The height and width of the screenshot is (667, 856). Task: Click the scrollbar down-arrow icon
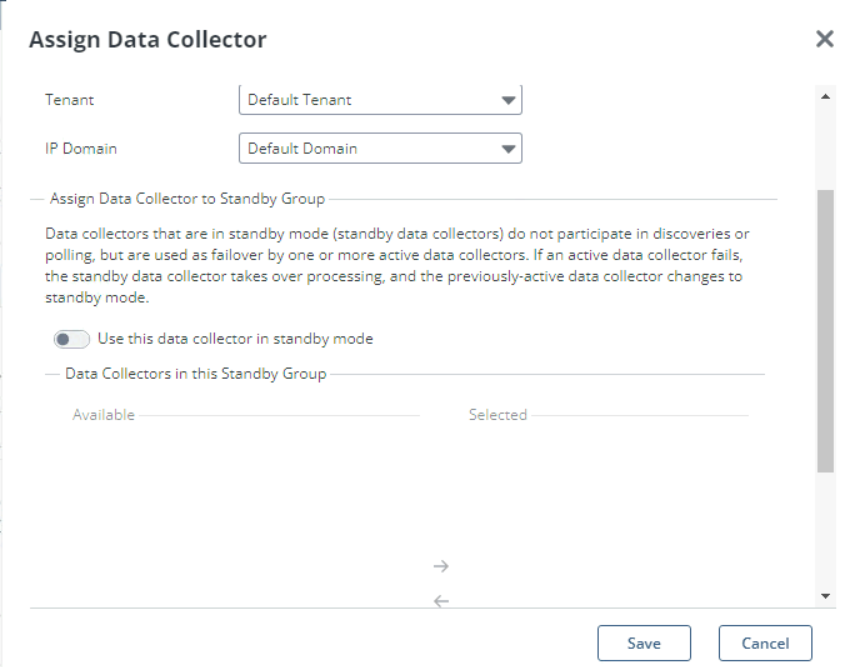point(824,595)
